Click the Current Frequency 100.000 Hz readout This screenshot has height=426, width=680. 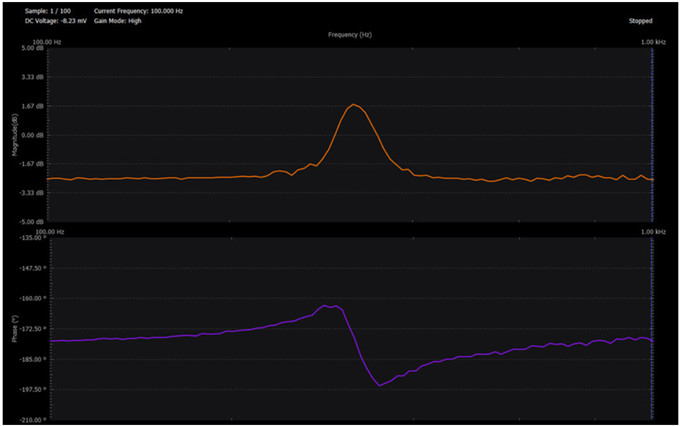point(138,11)
